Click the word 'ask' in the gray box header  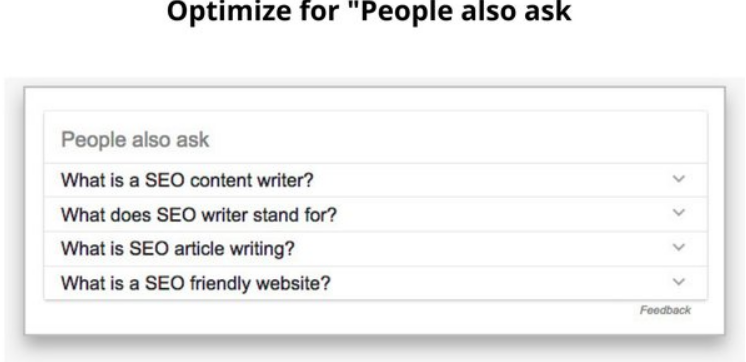tap(193, 141)
